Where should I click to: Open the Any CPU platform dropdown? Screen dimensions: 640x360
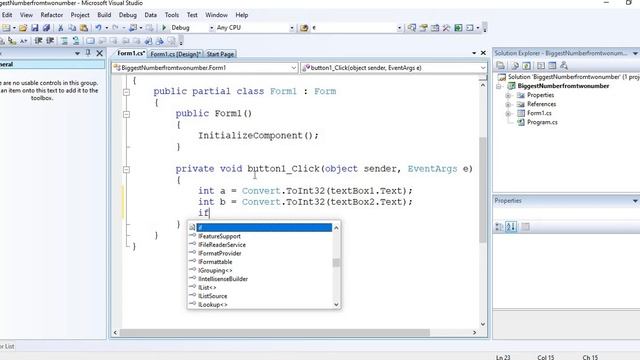[x=291, y=28]
